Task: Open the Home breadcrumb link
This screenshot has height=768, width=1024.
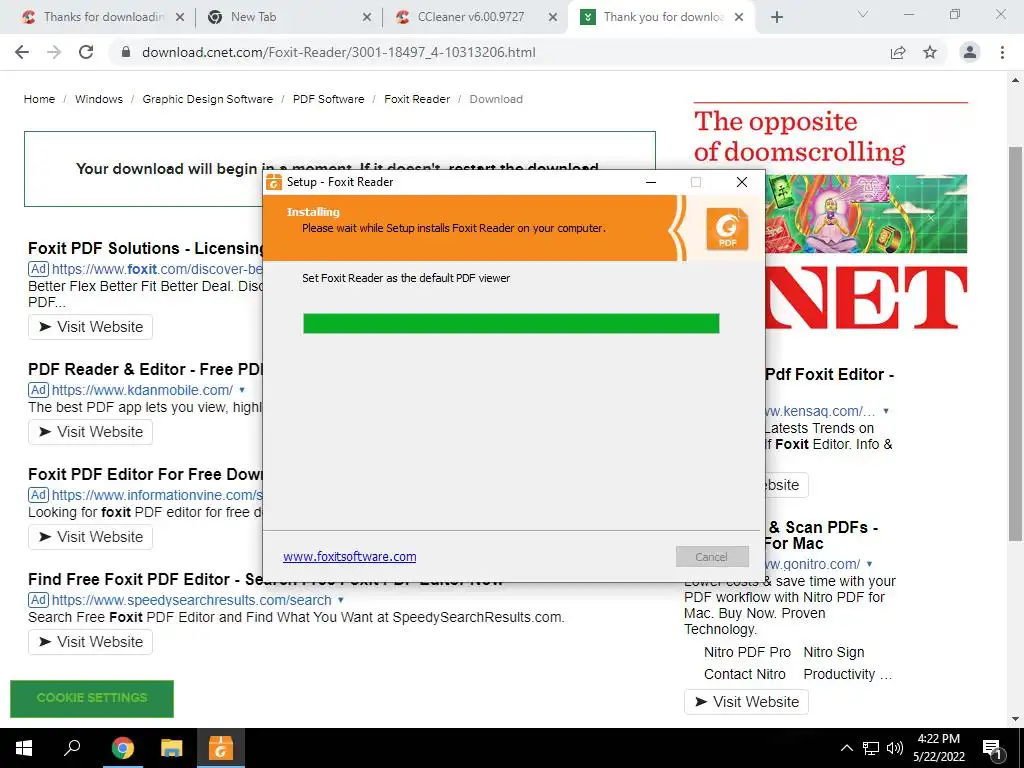Action: coord(39,99)
